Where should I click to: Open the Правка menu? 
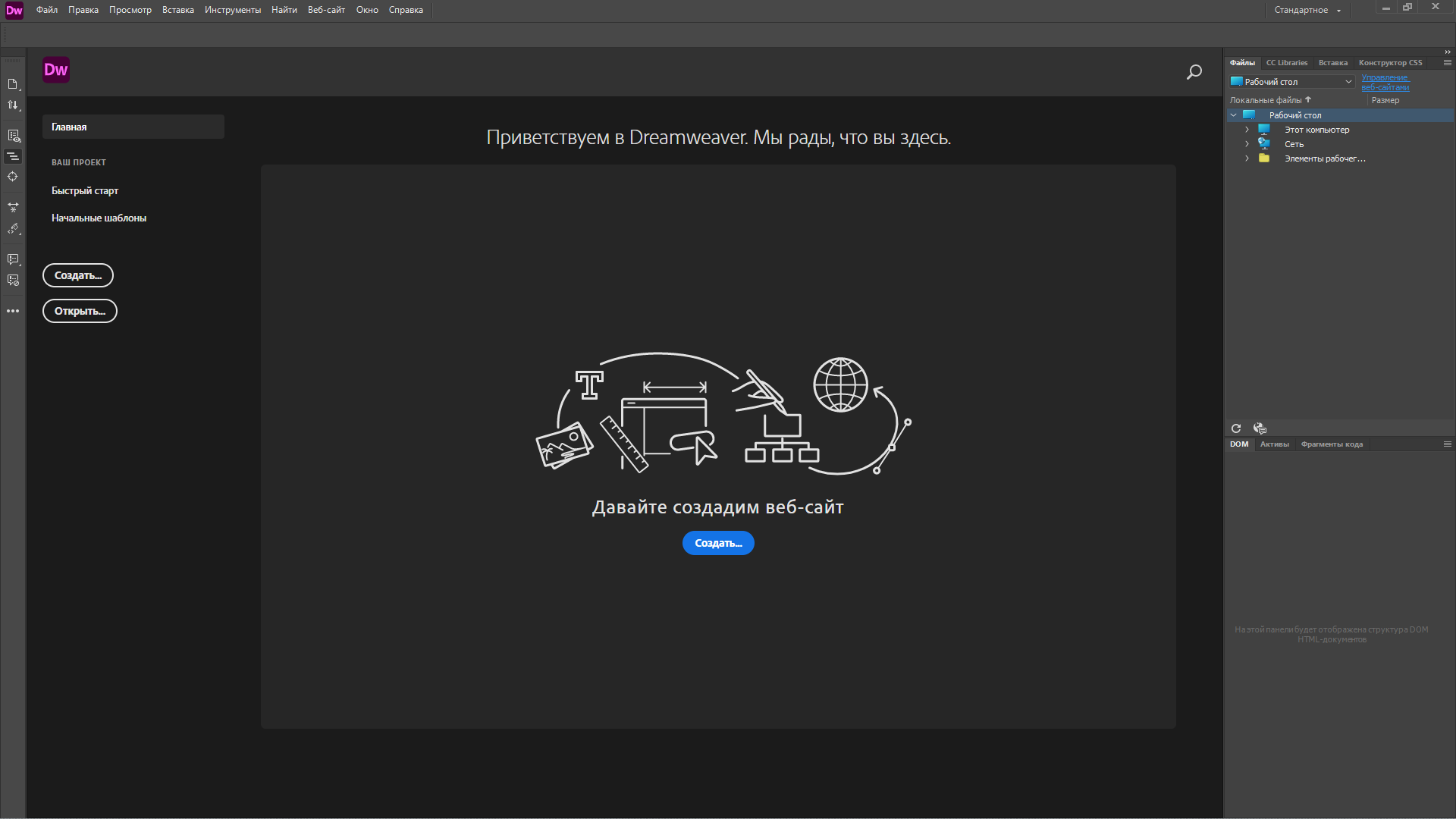coord(83,10)
